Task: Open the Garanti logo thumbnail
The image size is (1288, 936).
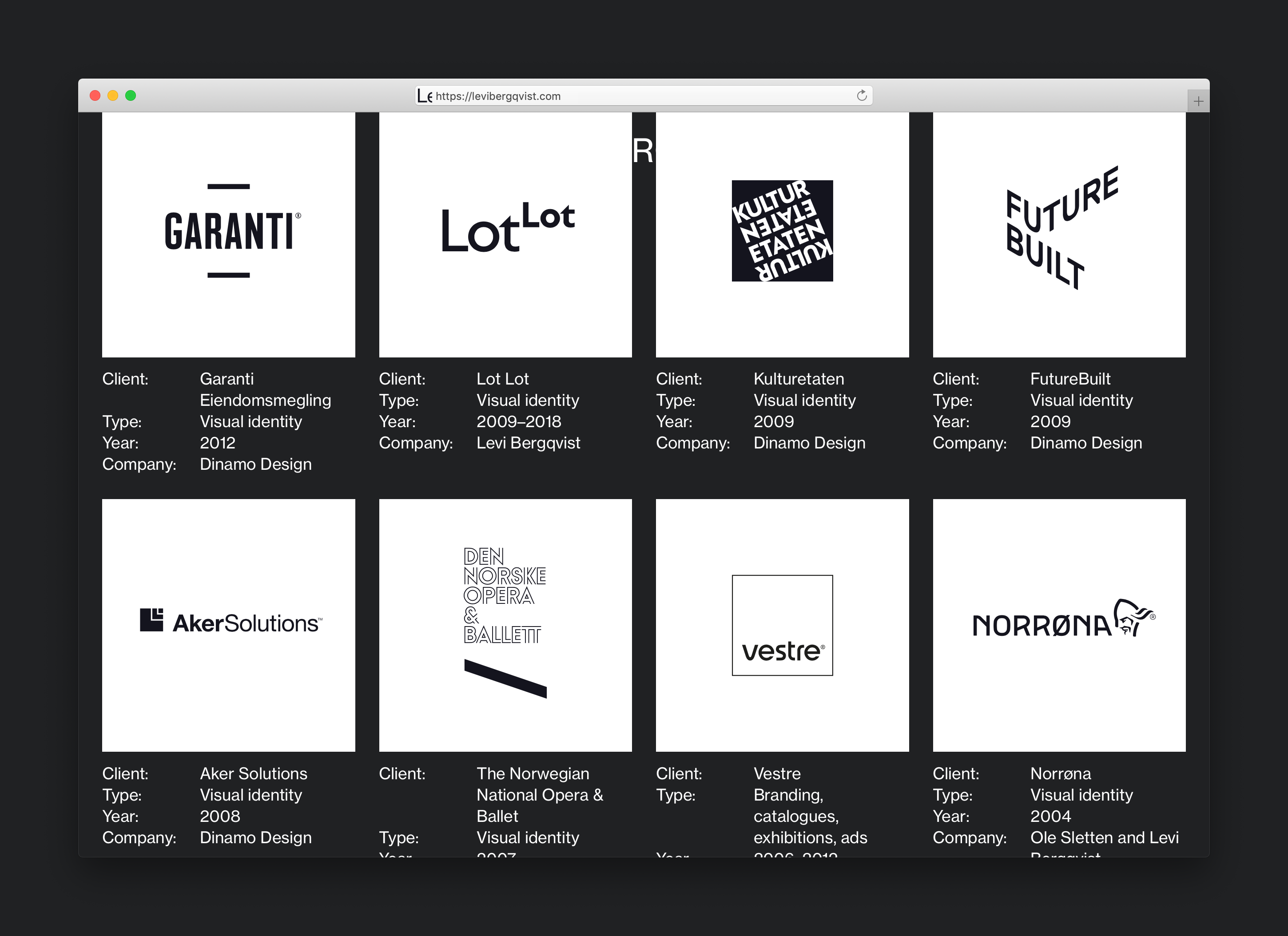Action: pos(228,234)
